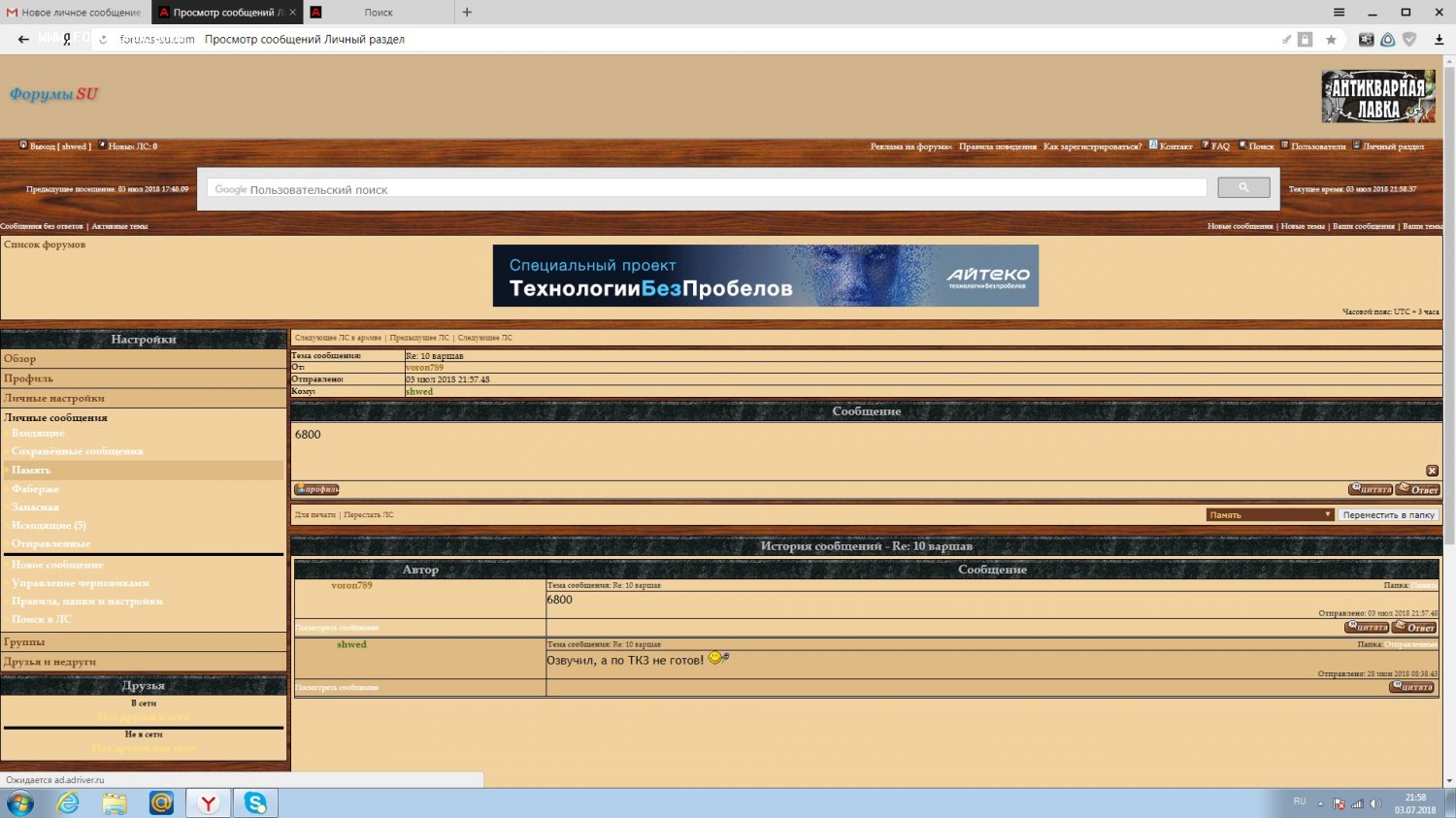Click the gray shield extension icon
This screenshot has width=1456, height=818.
click(x=1409, y=40)
